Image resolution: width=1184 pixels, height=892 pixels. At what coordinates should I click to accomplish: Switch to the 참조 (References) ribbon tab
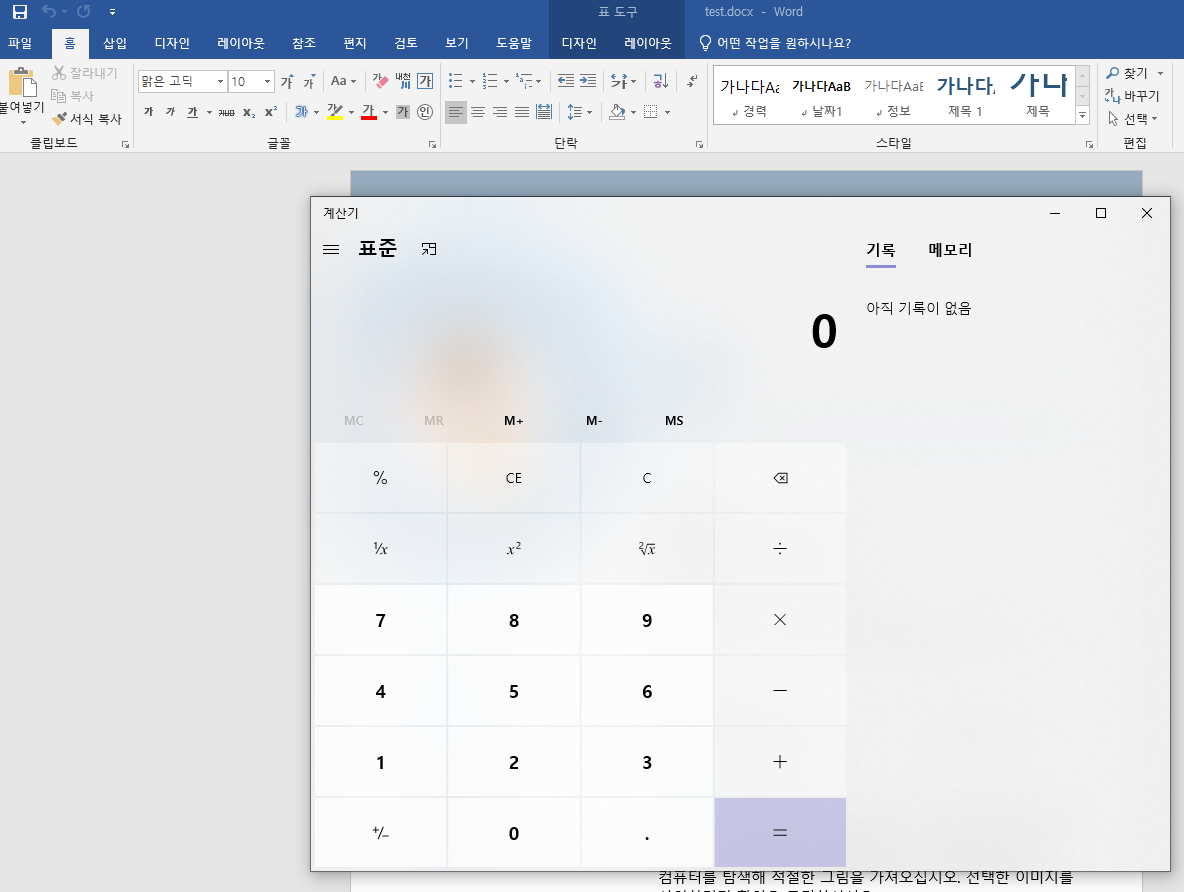pyautogui.click(x=304, y=43)
